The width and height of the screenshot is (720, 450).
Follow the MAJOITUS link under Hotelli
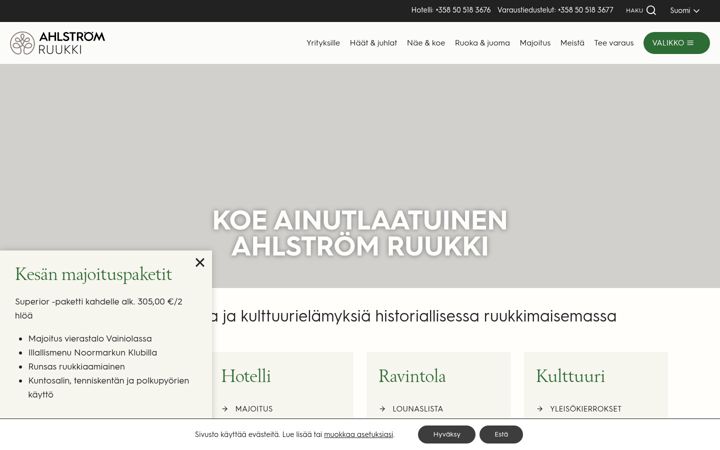(x=254, y=408)
